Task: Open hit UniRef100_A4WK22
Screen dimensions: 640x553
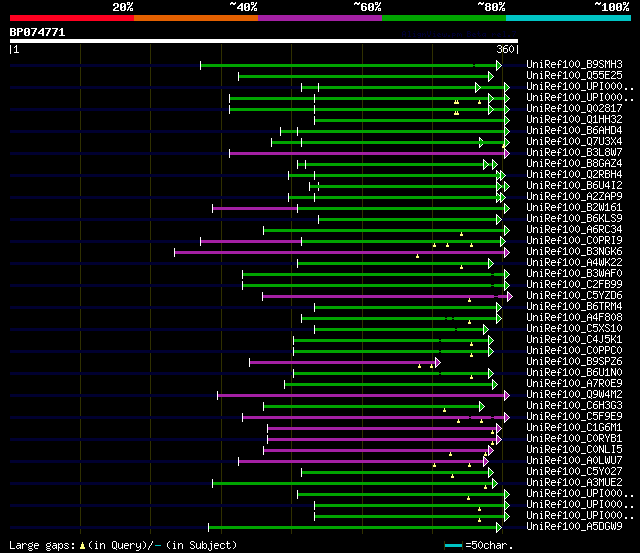Action: (574, 262)
